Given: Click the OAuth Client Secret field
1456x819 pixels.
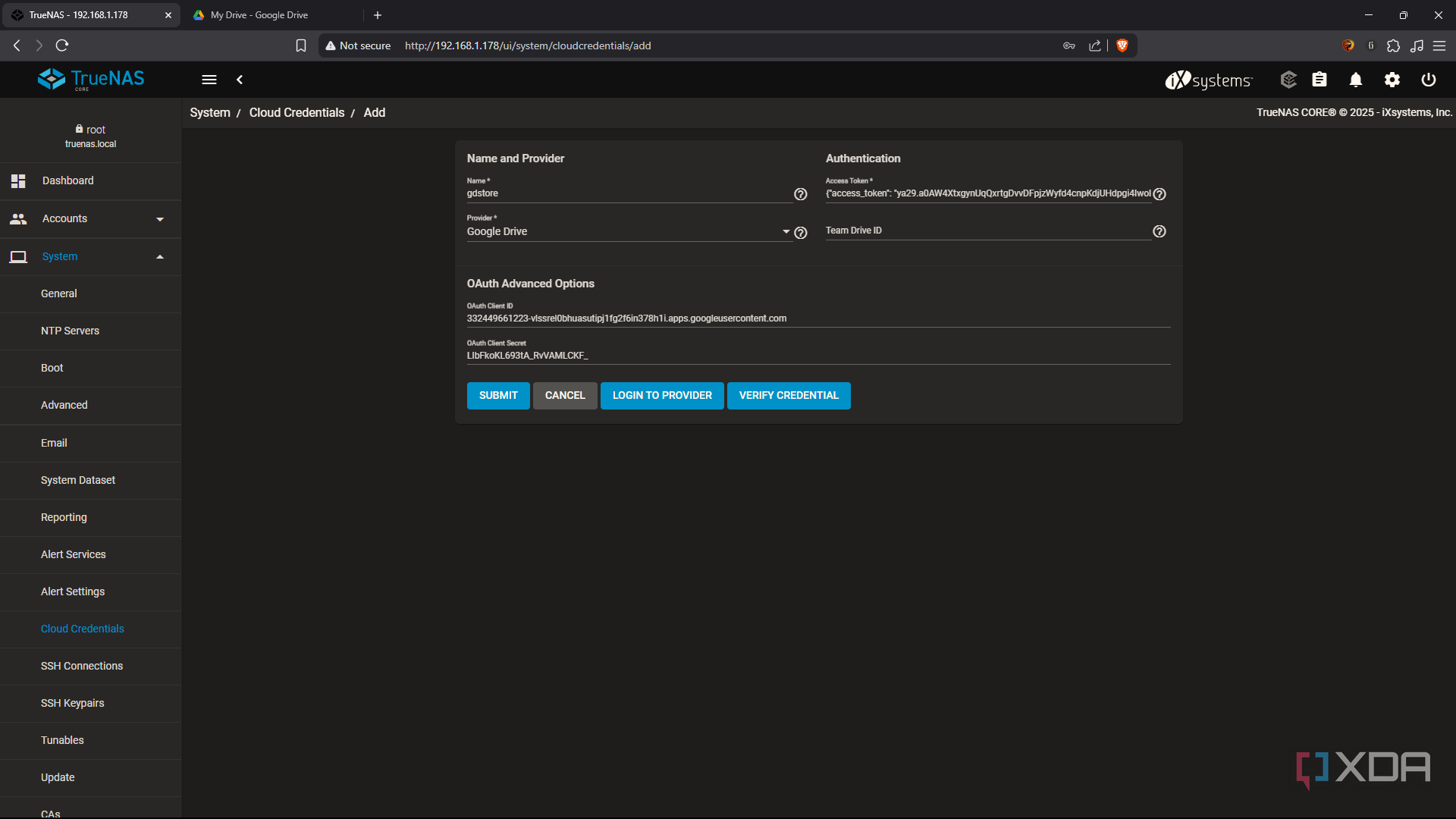Looking at the screenshot, I should pos(819,356).
